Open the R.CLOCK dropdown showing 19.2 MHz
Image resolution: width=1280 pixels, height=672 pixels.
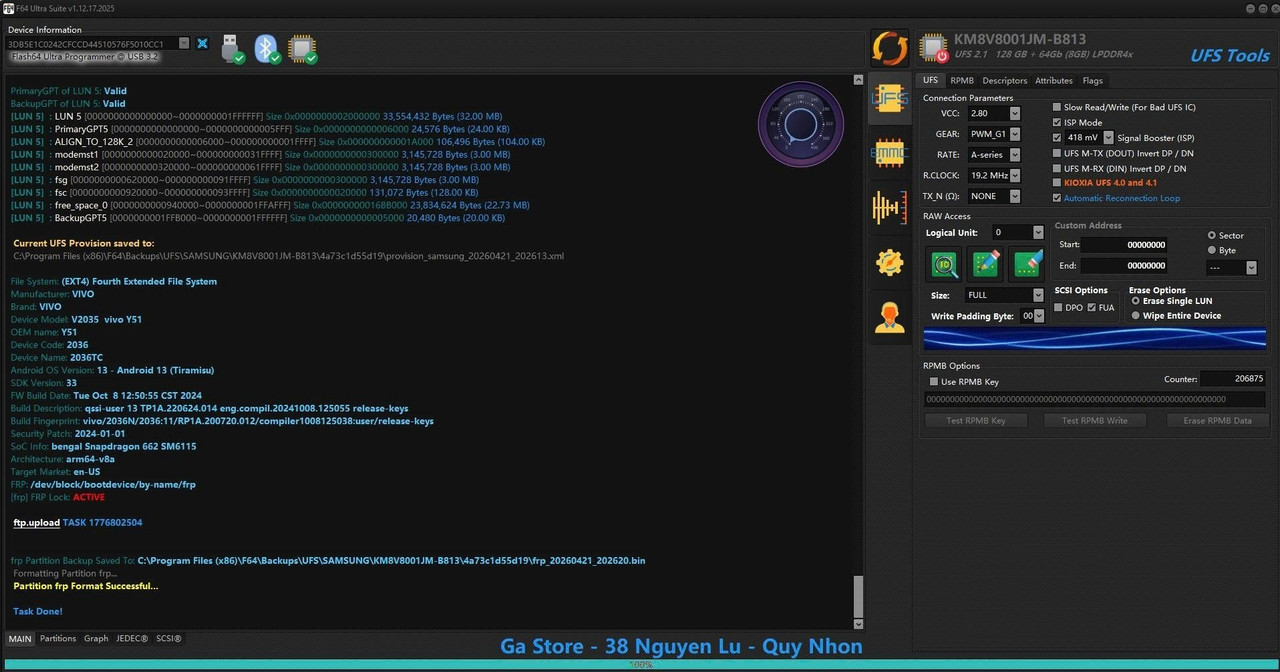pyautogui.click(x=1014, y=176)
